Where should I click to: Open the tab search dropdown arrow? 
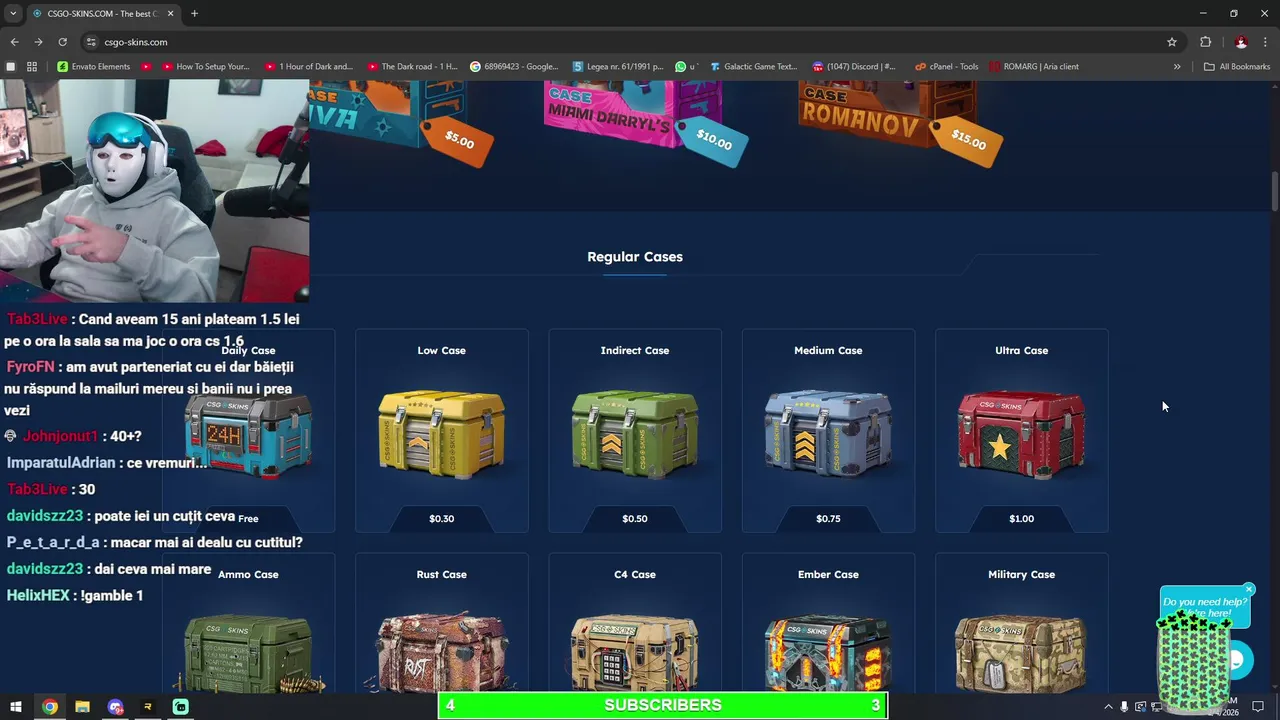tap(13, 13)
